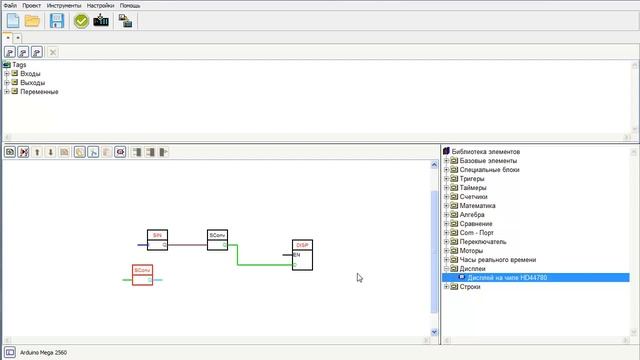Screen dimensions: 640x360
Task: Click the green checkmark verify icon
Action: [81, 21]
